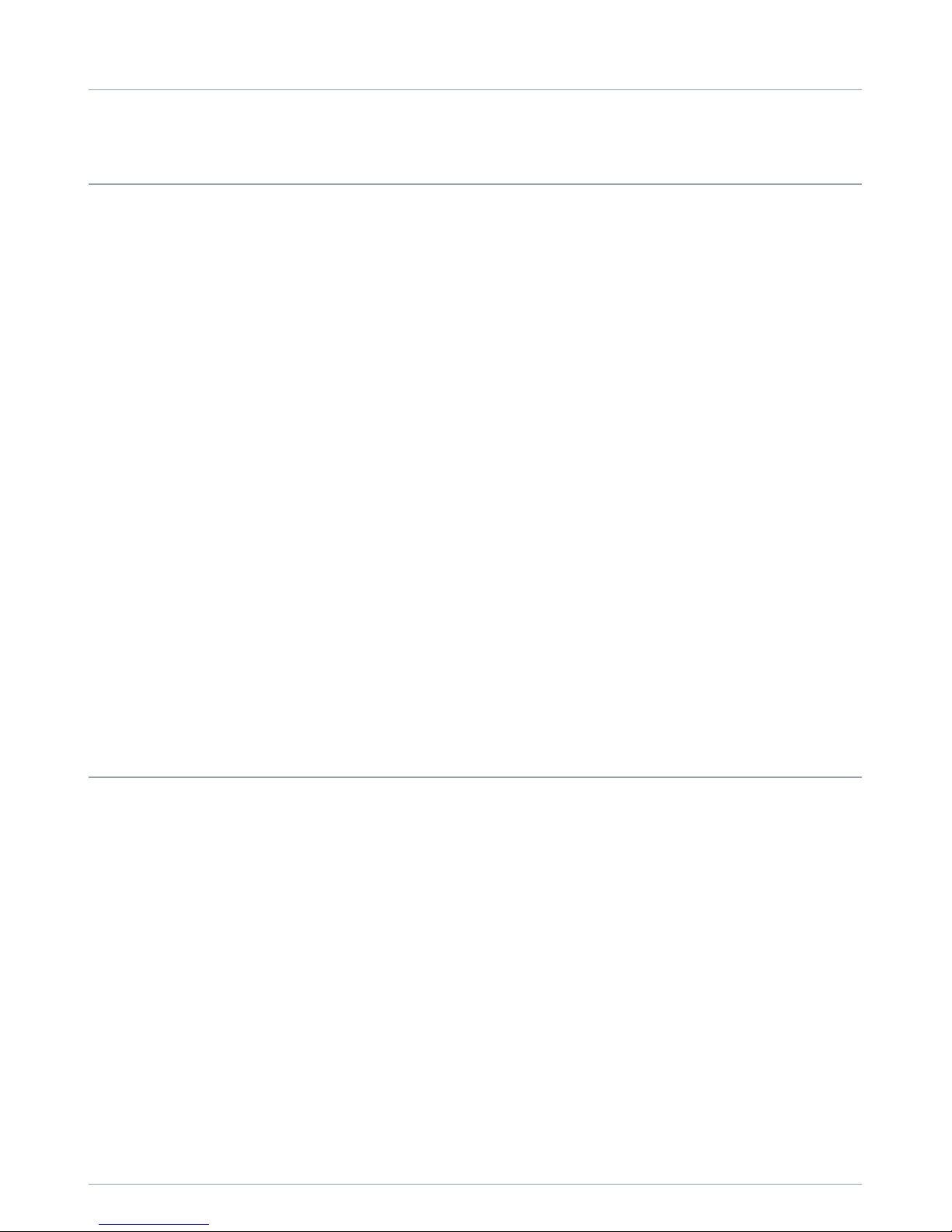Click the blank header band between top rules
Image resolution: width=952 pixels, height=1232 pixels.
[475, 138]
